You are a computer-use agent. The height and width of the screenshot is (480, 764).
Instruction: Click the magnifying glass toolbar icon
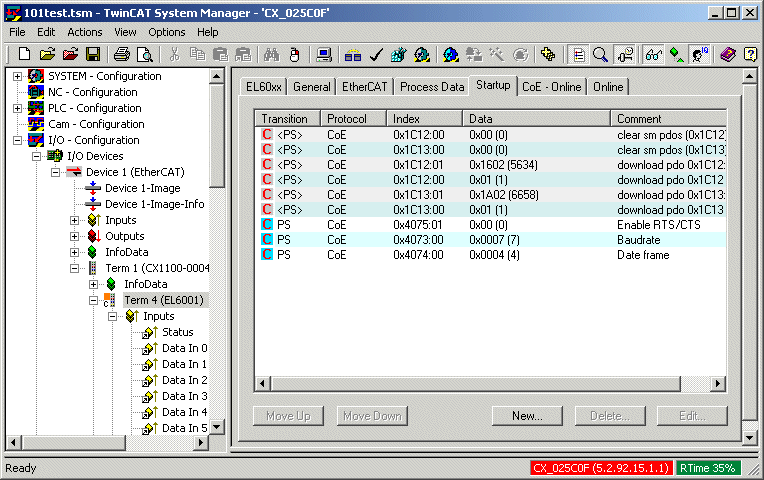click(x=600, y=54)
